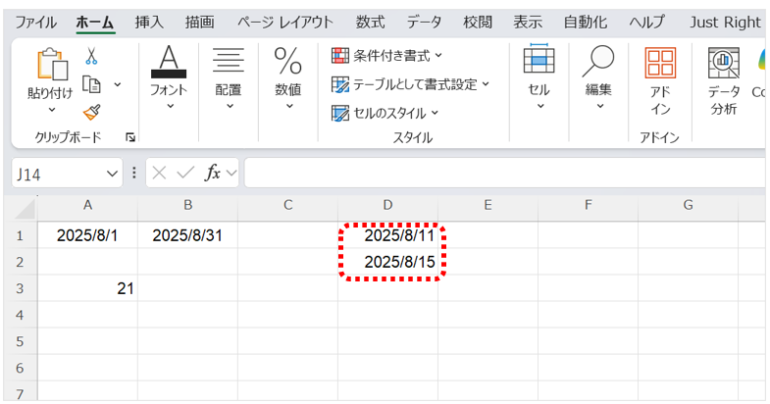Viewport: 770px width, 404px height.
Task: Expand the fx function dropdown arrow
Action: tap(231, 173)
